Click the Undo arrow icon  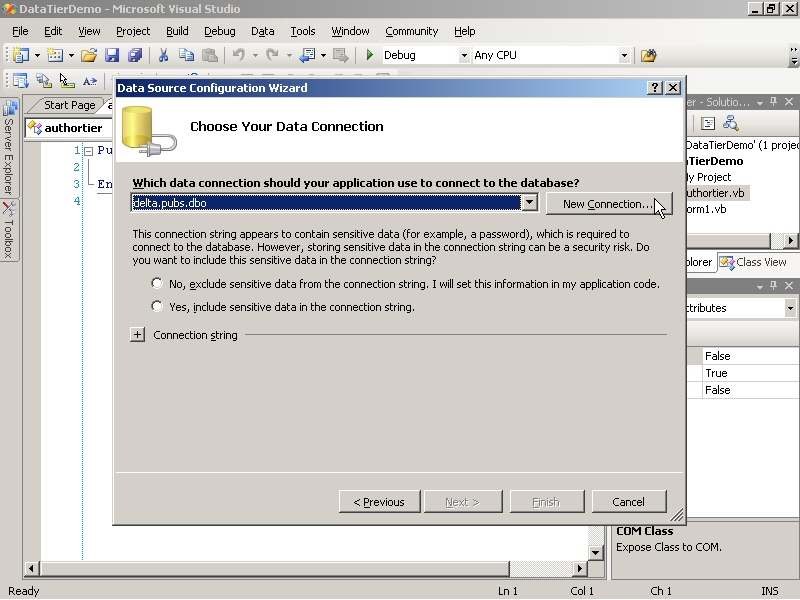[239, 55]
